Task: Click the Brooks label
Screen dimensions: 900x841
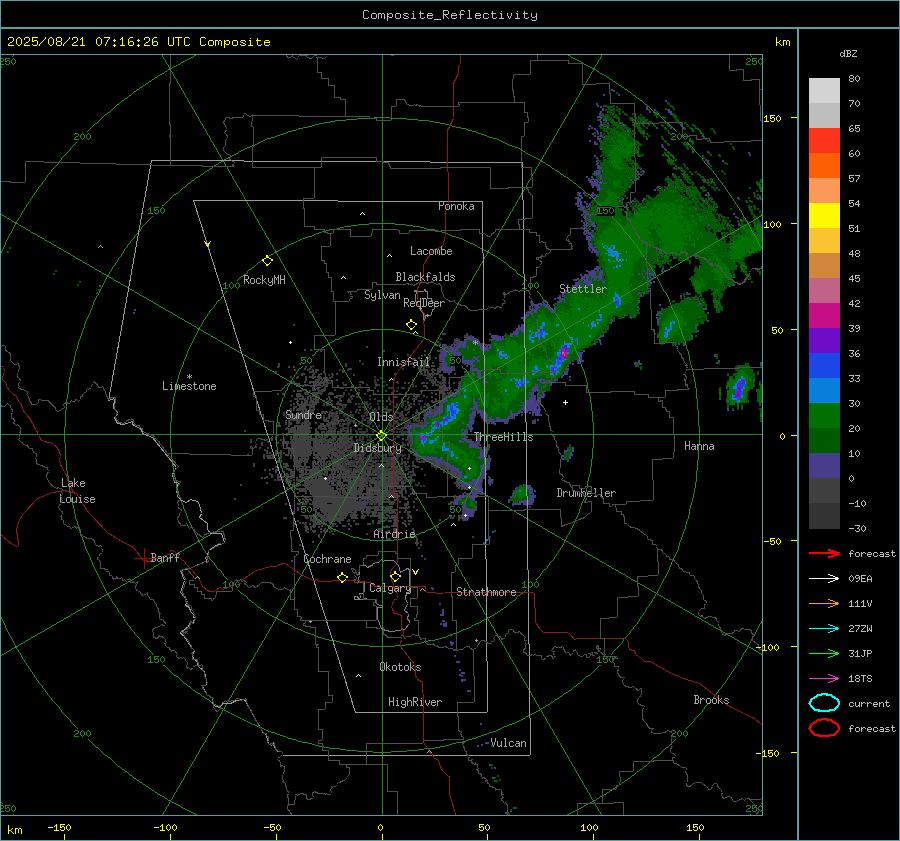Action: pyautogui.click(x=711, y=700)
